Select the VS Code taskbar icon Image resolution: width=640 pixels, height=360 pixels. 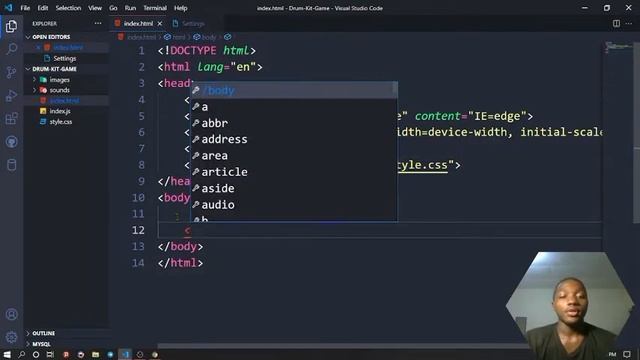click(125, 354)
